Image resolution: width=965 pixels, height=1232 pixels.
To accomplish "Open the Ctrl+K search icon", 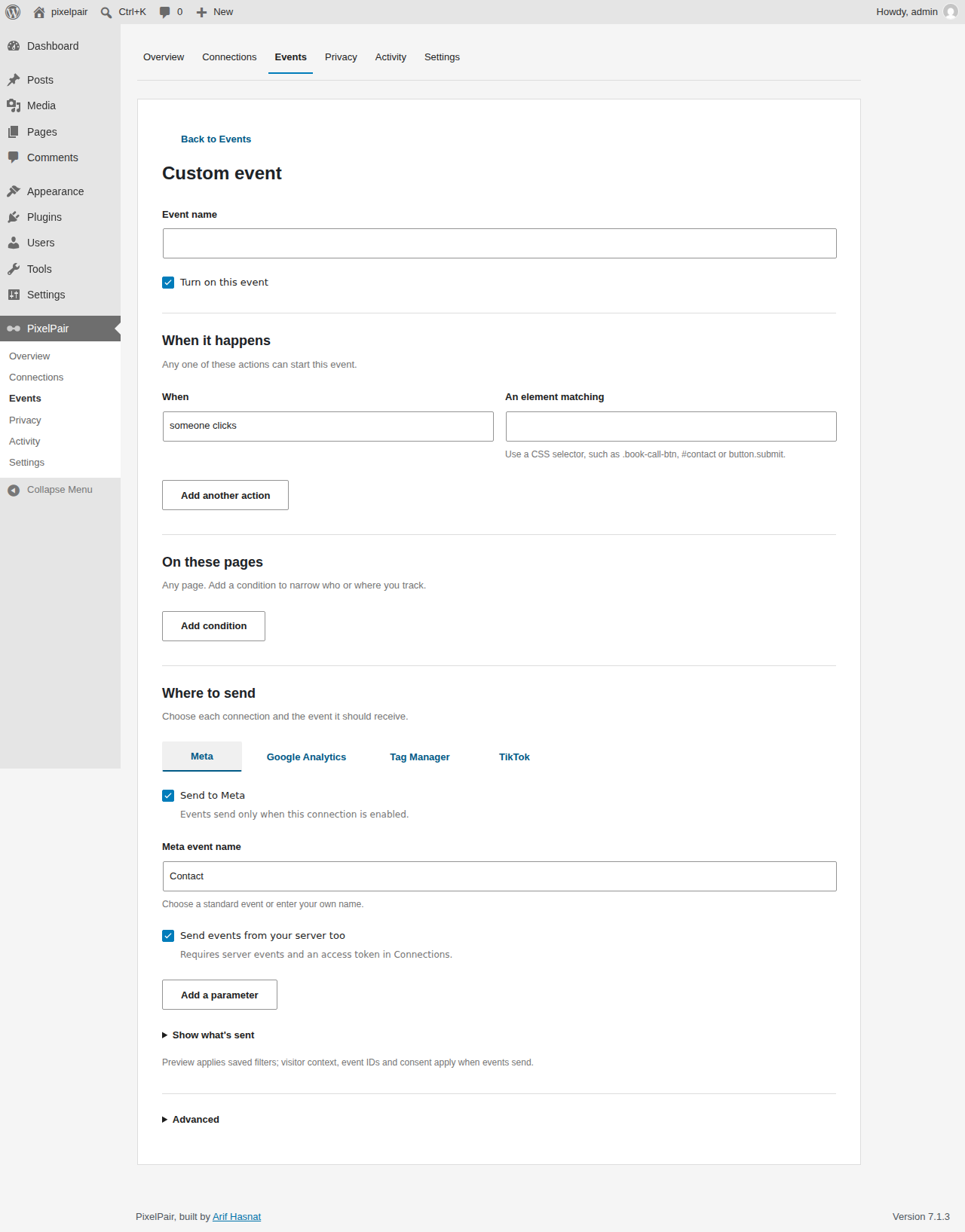I will pos(106,12).
